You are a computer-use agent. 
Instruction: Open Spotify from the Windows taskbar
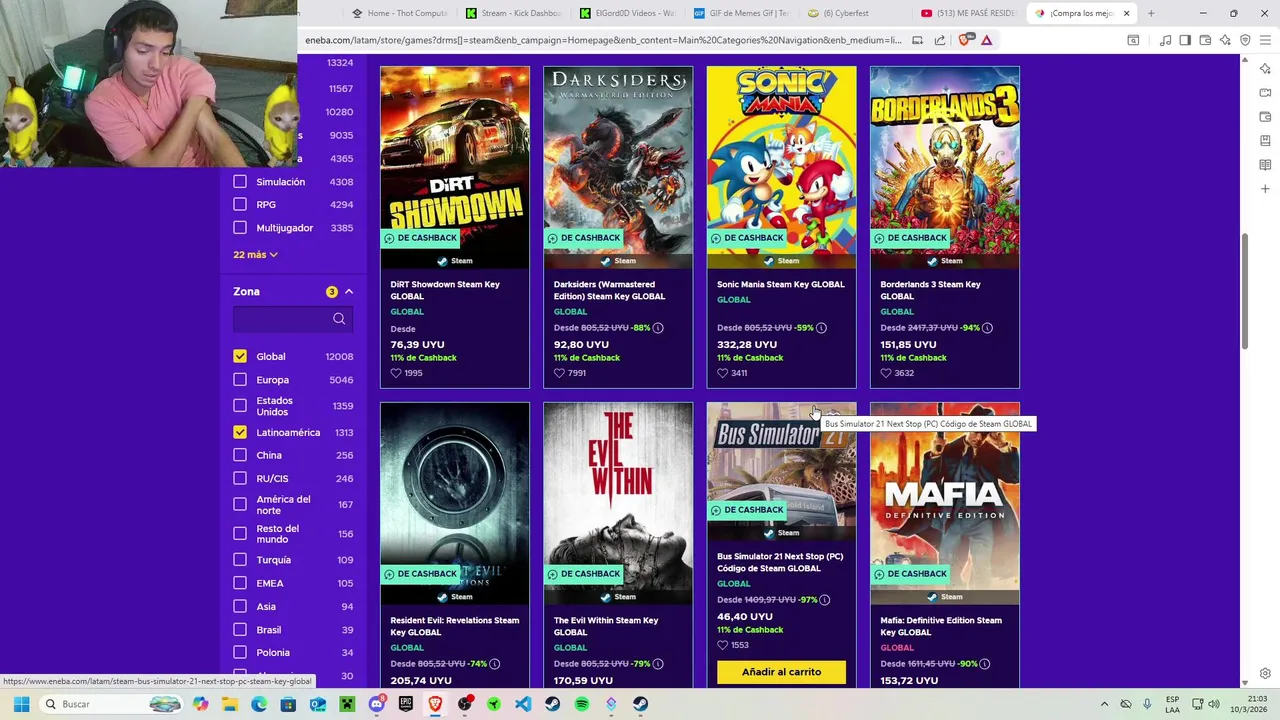pos(582,704)
